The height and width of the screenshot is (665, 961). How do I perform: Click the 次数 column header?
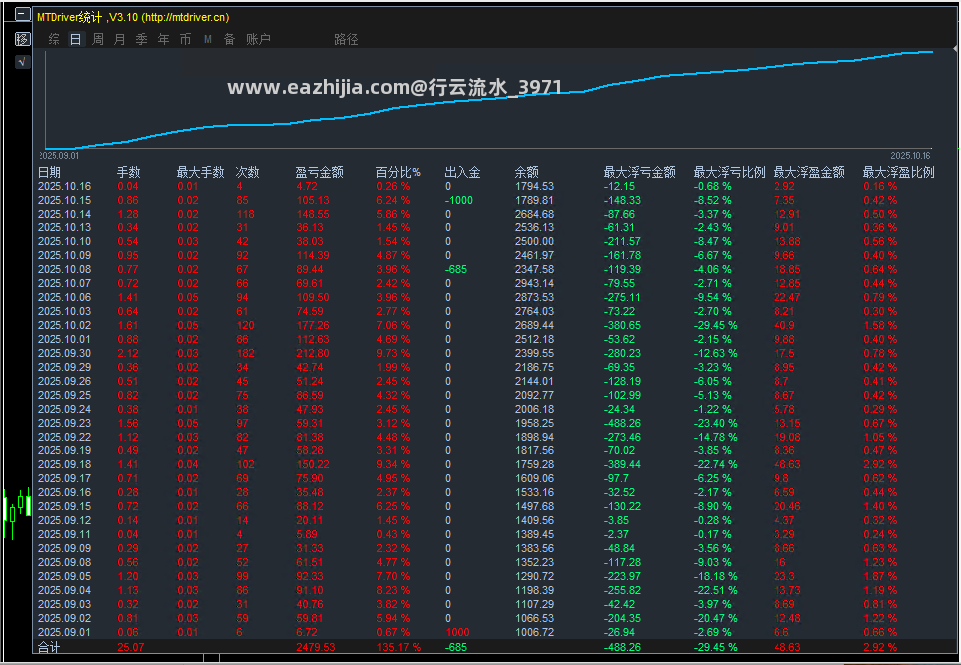(x=248, y=172)
